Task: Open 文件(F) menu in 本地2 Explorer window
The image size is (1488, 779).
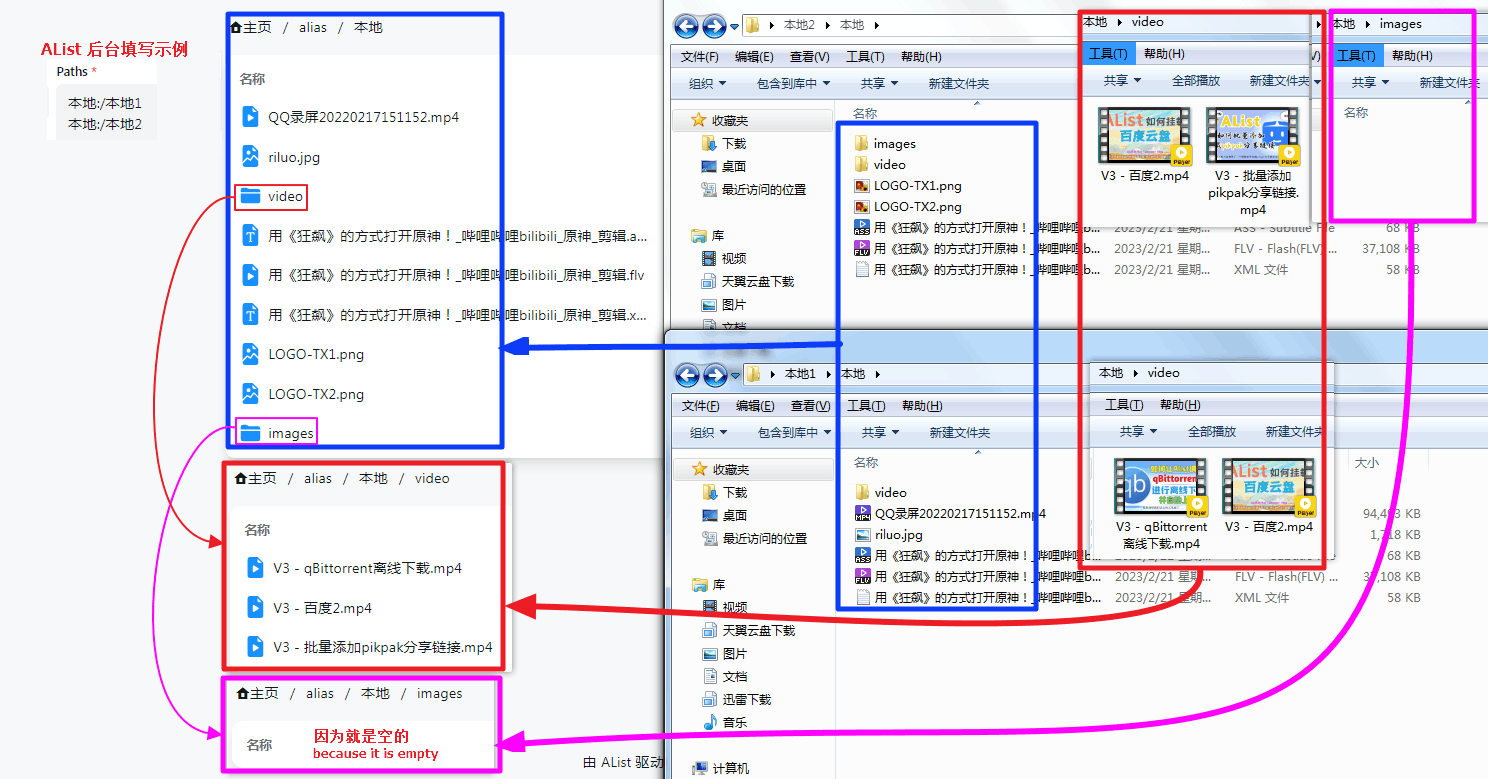Action: click(699, 57)
